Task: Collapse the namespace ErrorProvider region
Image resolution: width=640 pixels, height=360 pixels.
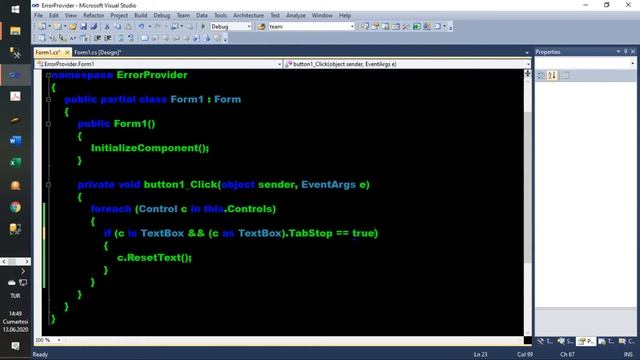Action: click(x=48, y=75)
